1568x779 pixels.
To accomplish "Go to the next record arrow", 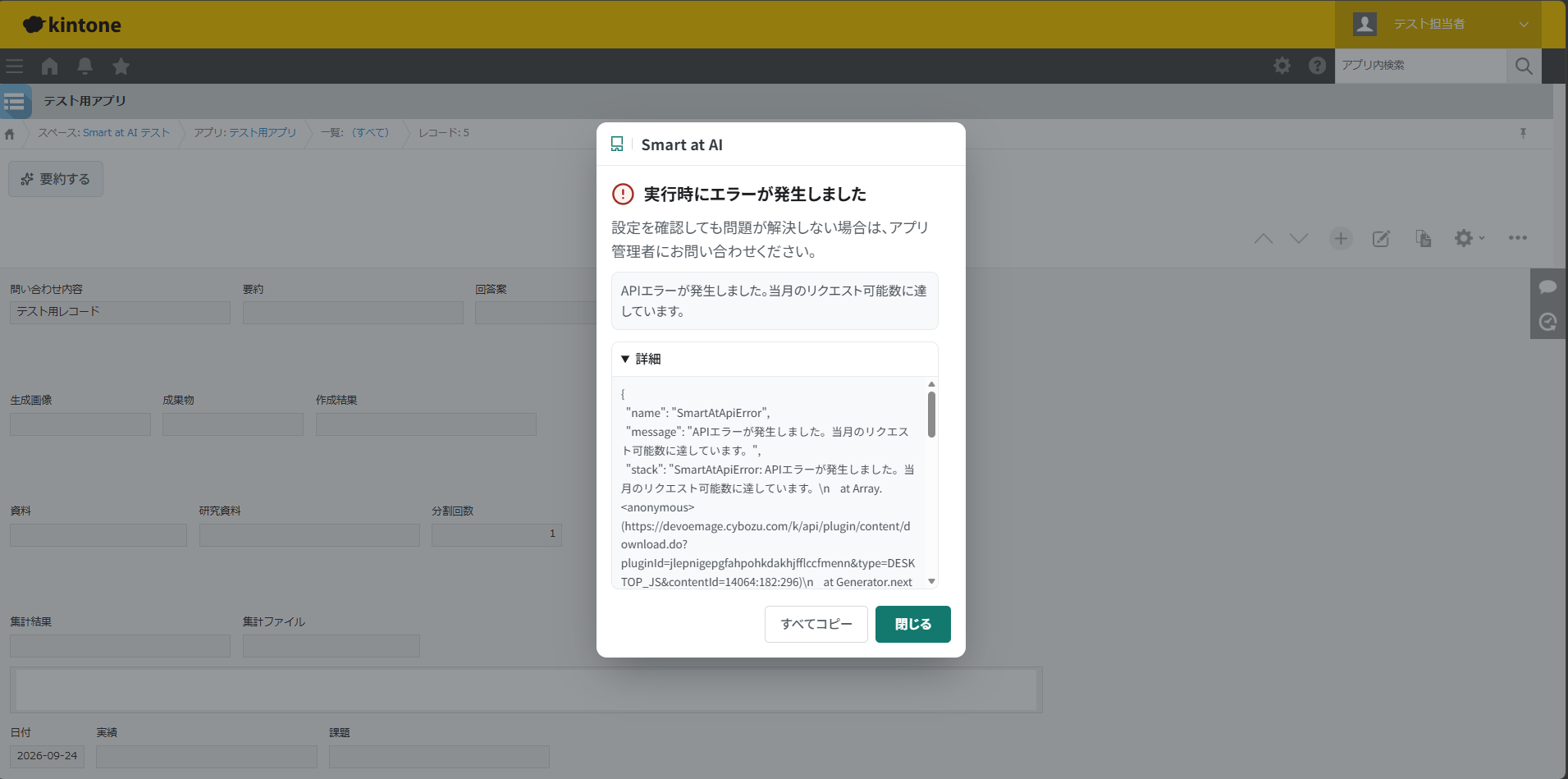I will click(x=1299, y=239).
